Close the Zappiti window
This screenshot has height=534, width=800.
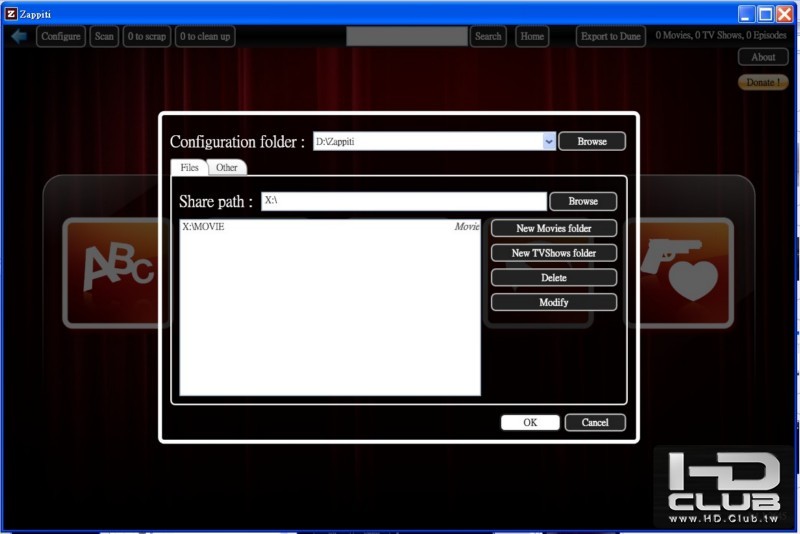(x=785, y=14)
